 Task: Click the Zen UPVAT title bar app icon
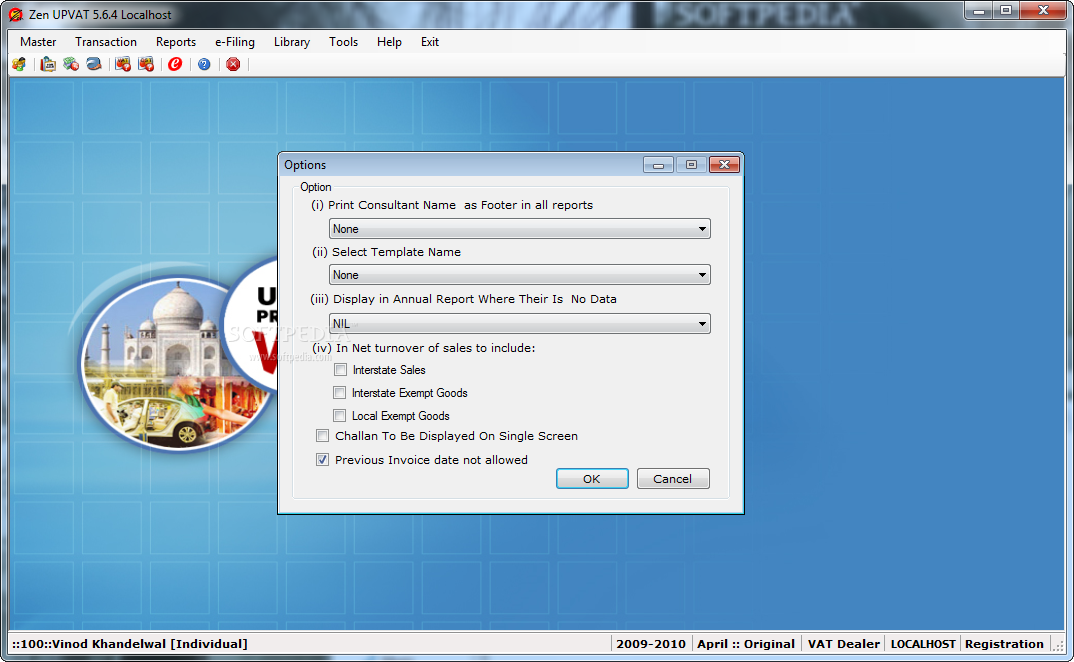click(x=16, y=14)
